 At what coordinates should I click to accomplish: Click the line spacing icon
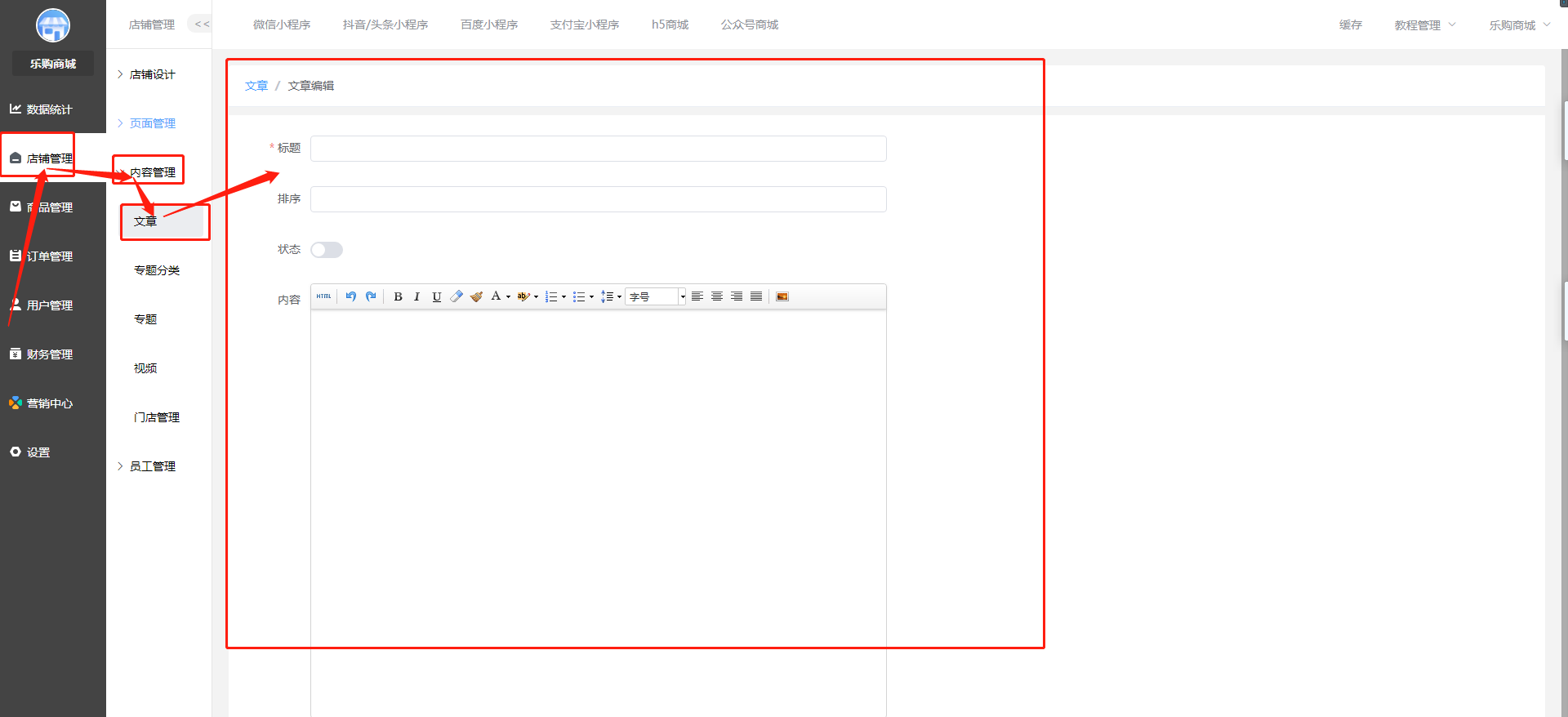coord(607,296)
